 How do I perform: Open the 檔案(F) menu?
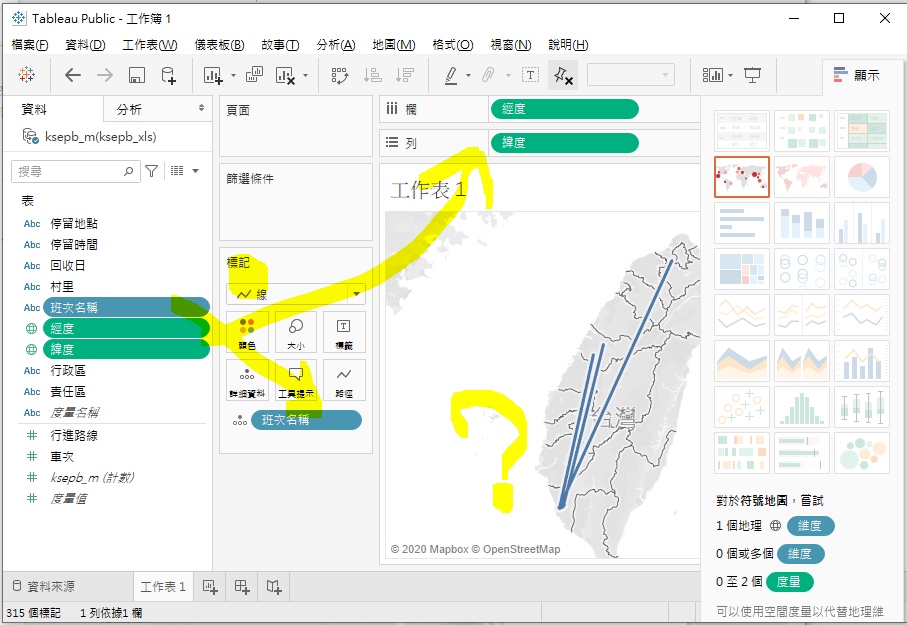tap(30, 45)
